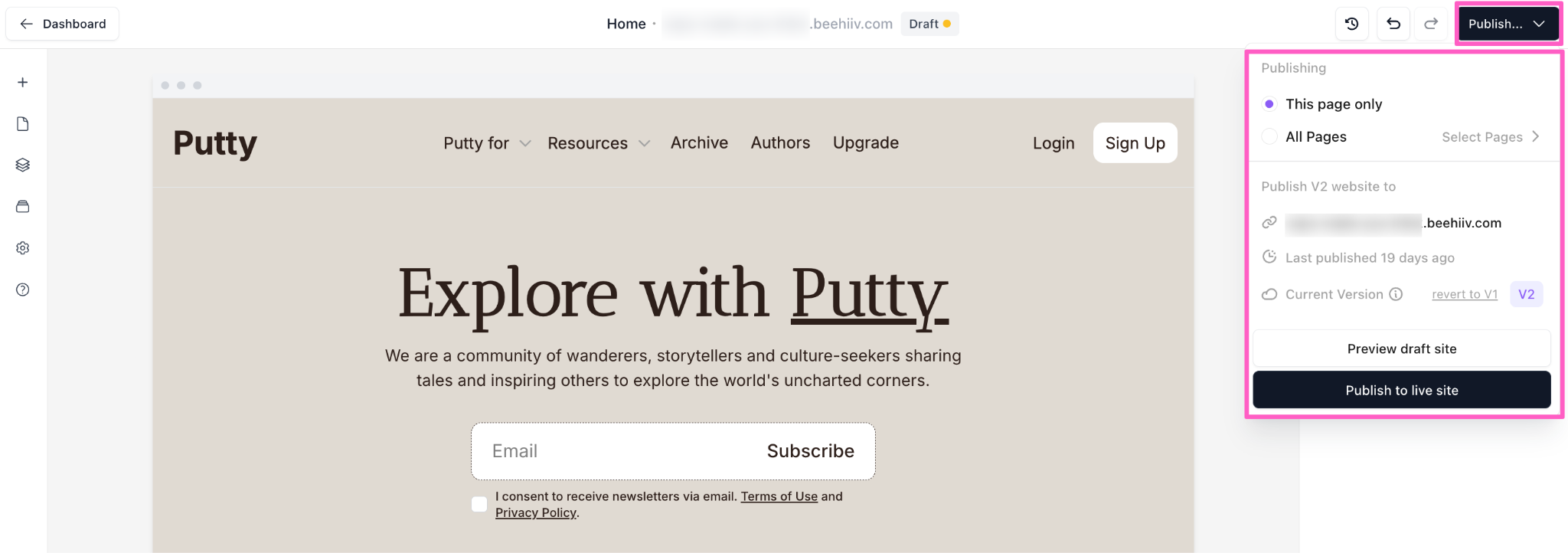Open the Pages icon in sidebar
Image resolution: width=1568 pixels, height=553 pixels.
click(x=23, y=124)
